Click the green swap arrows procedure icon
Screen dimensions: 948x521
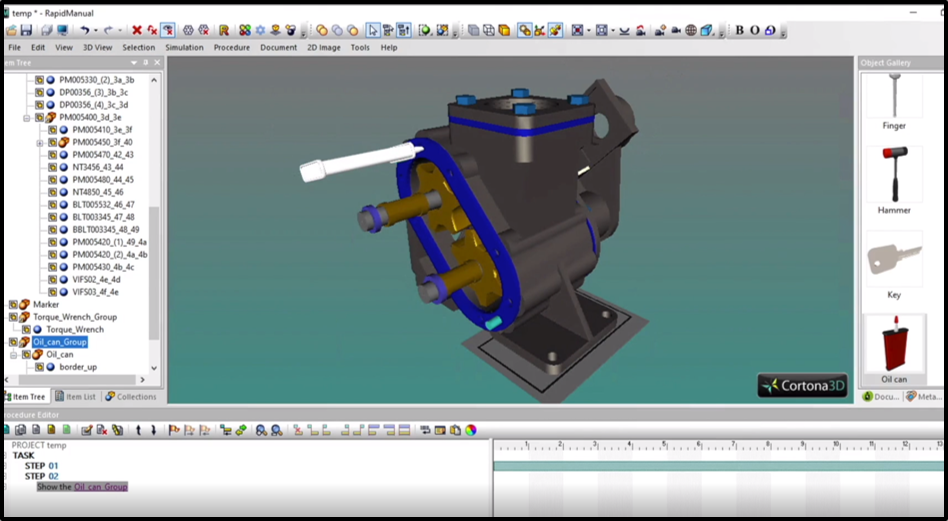[x=241, y=430]
